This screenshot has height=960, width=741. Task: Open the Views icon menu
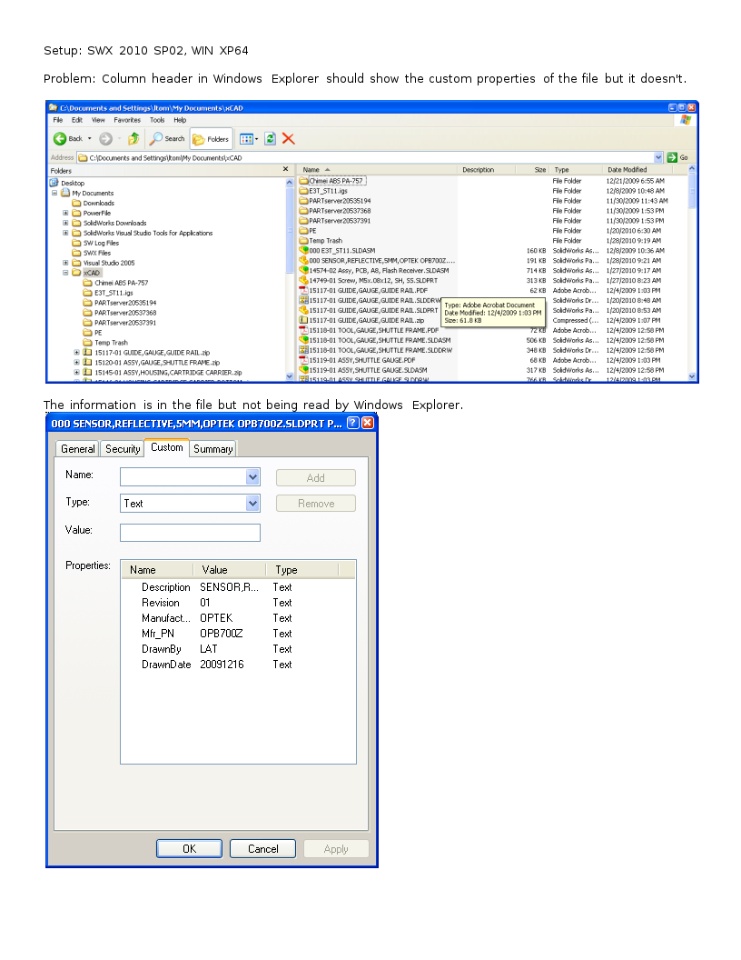coord(249,139)
